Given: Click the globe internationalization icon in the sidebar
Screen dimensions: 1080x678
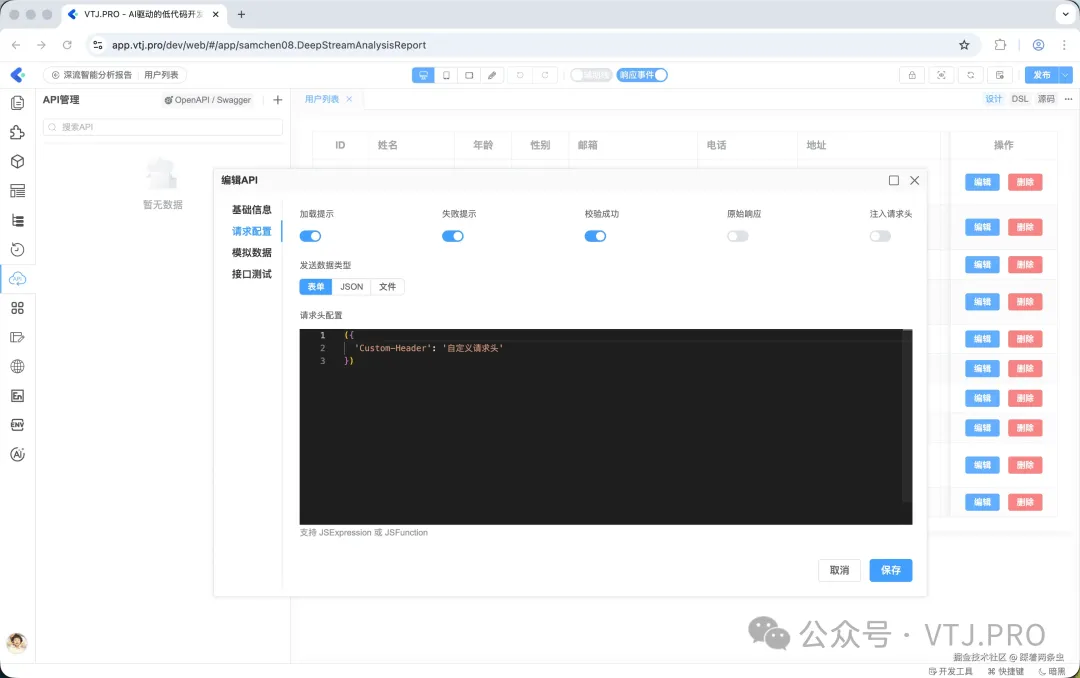Looking at the screenshot, I should click(17, 366).
